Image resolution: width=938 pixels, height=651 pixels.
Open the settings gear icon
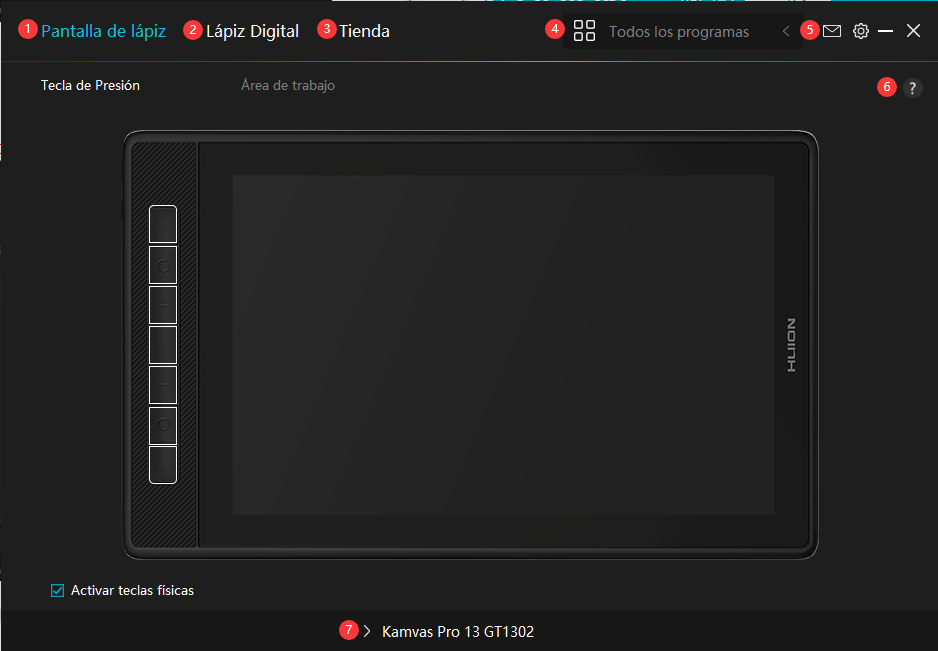tap(860, 31)
